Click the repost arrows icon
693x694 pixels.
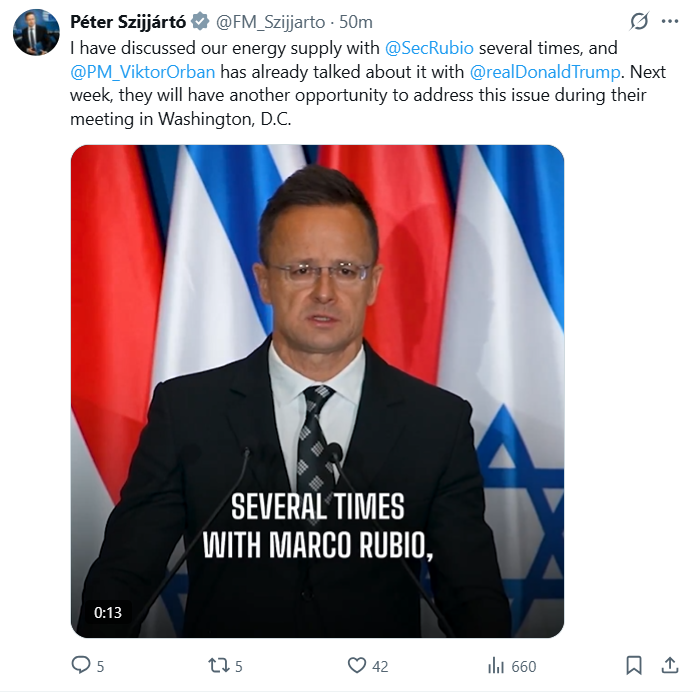coord(218,665)
